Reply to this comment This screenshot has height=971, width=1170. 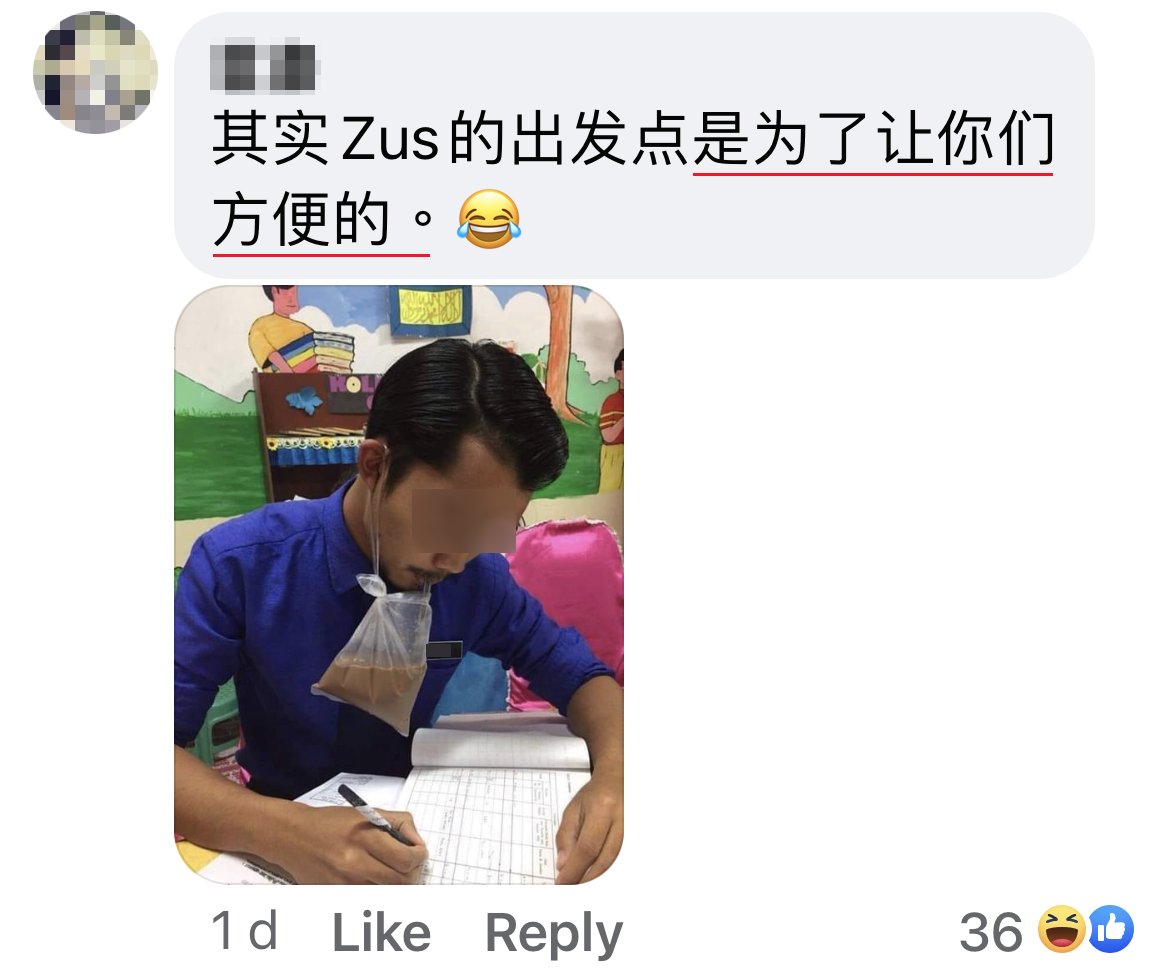[554, 933]
